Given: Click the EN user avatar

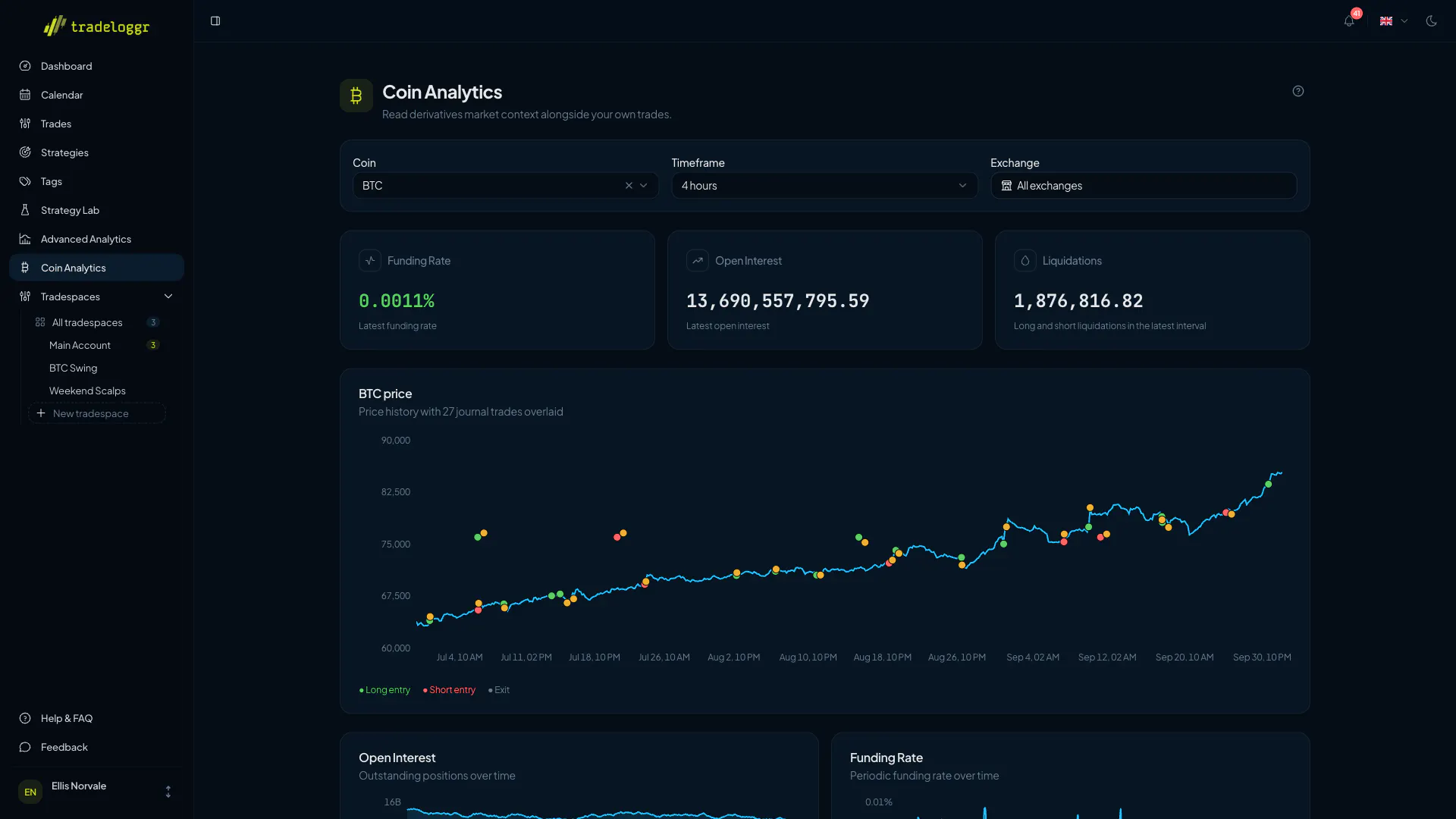Looking at the screenshot, I should tap(30, 792).
